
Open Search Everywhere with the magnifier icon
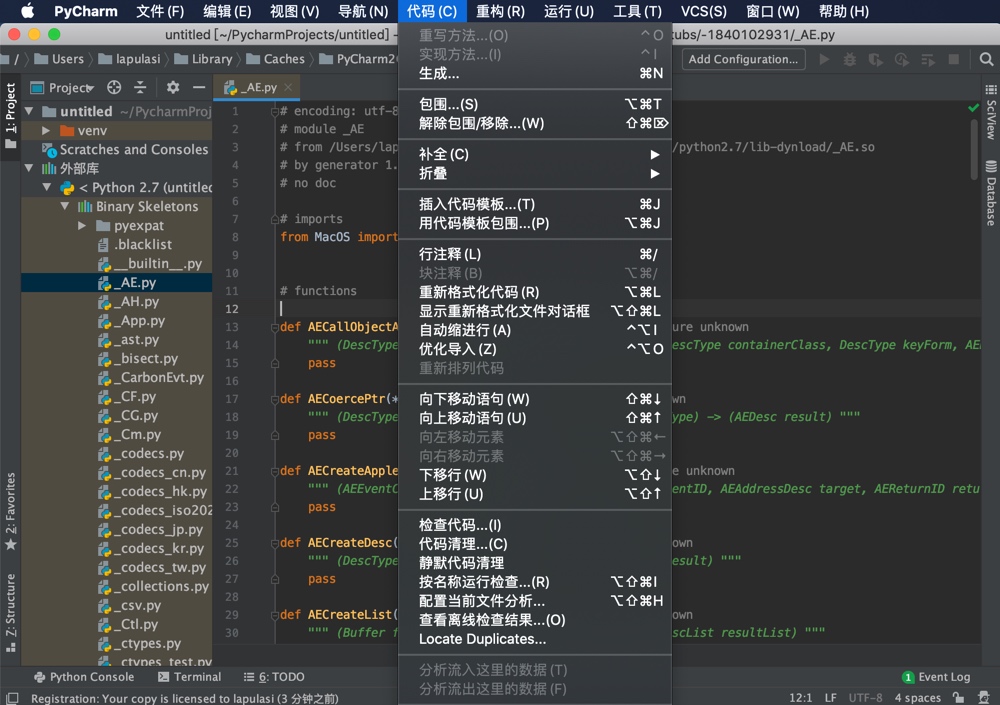pos(984,59)
